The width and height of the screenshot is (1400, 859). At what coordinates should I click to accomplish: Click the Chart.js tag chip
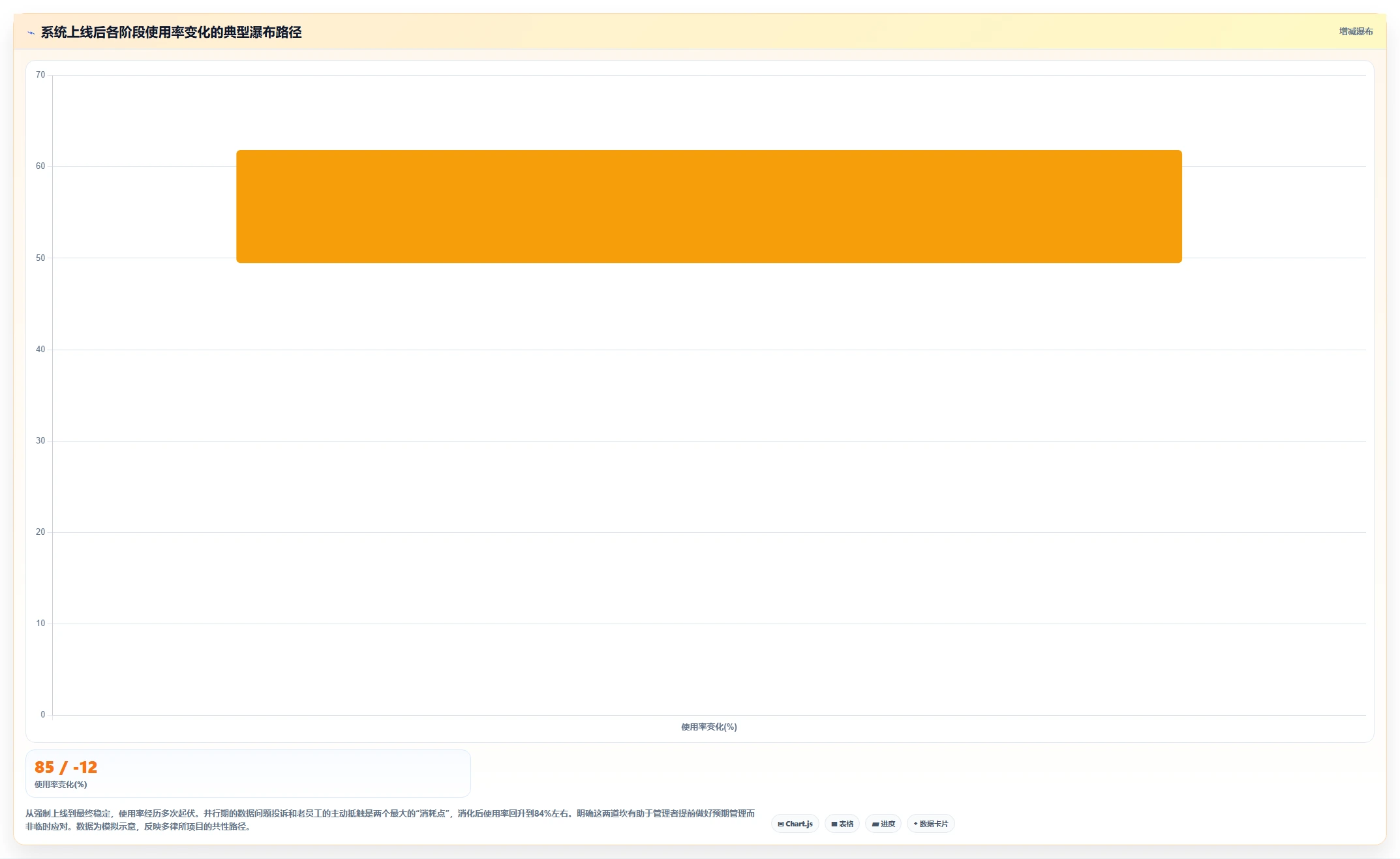(795, 824)
